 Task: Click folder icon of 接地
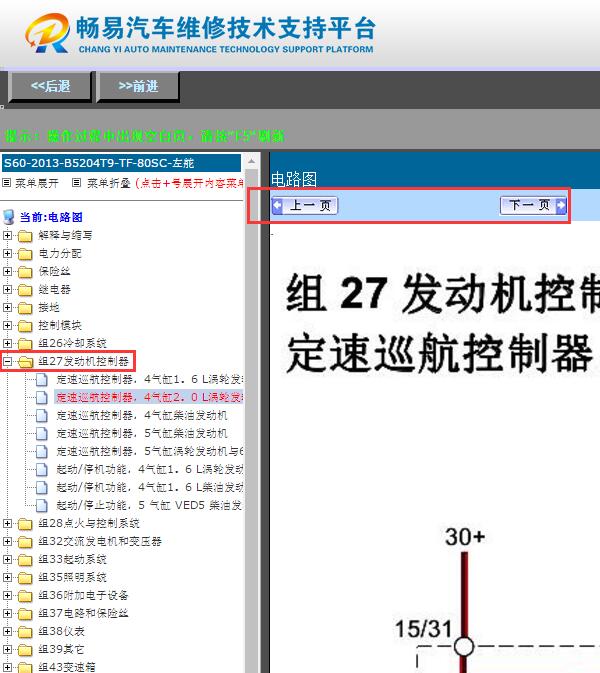coord(25,308)
